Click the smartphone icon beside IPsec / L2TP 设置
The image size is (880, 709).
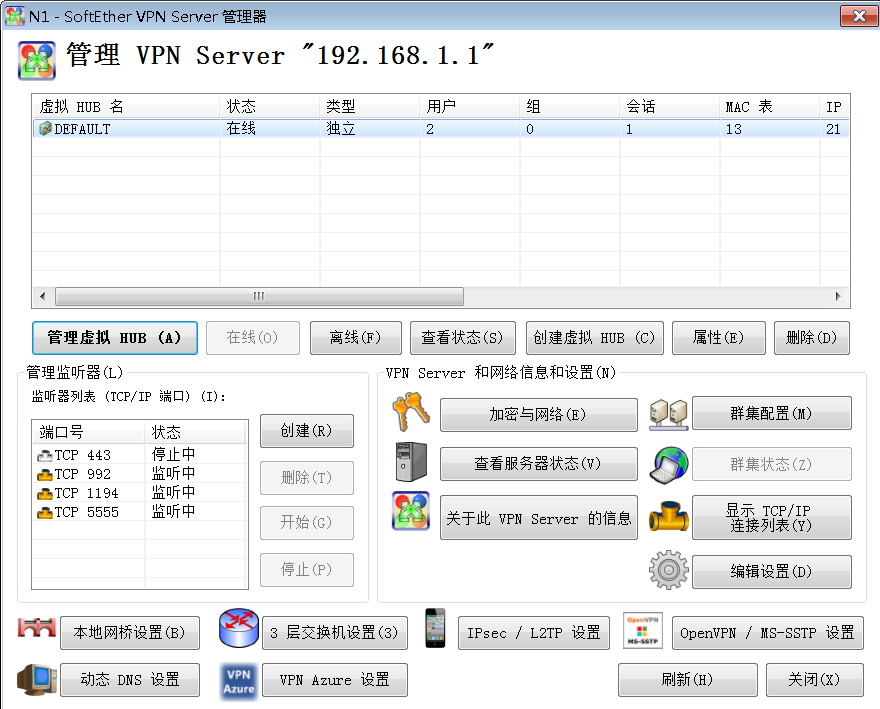point(435,628)
